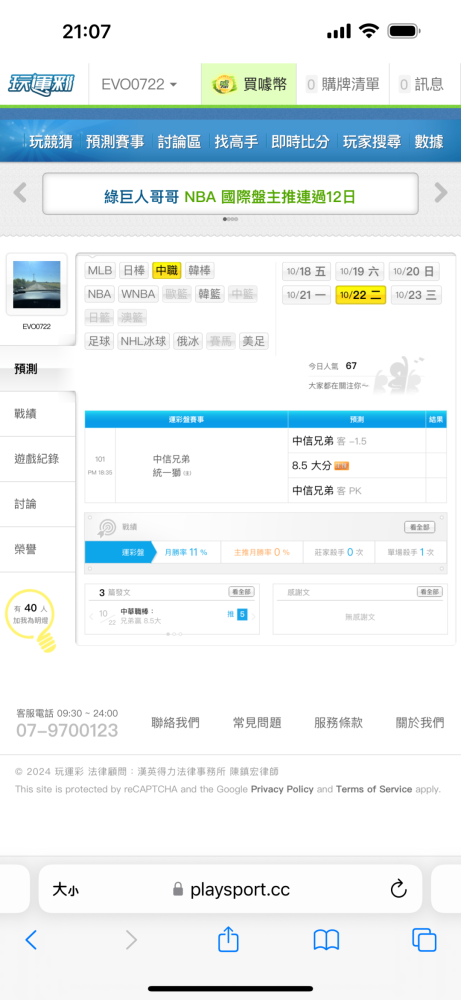Select the 韓棒 league filter
The image size is (461, 1000).
tap(200, 270)
